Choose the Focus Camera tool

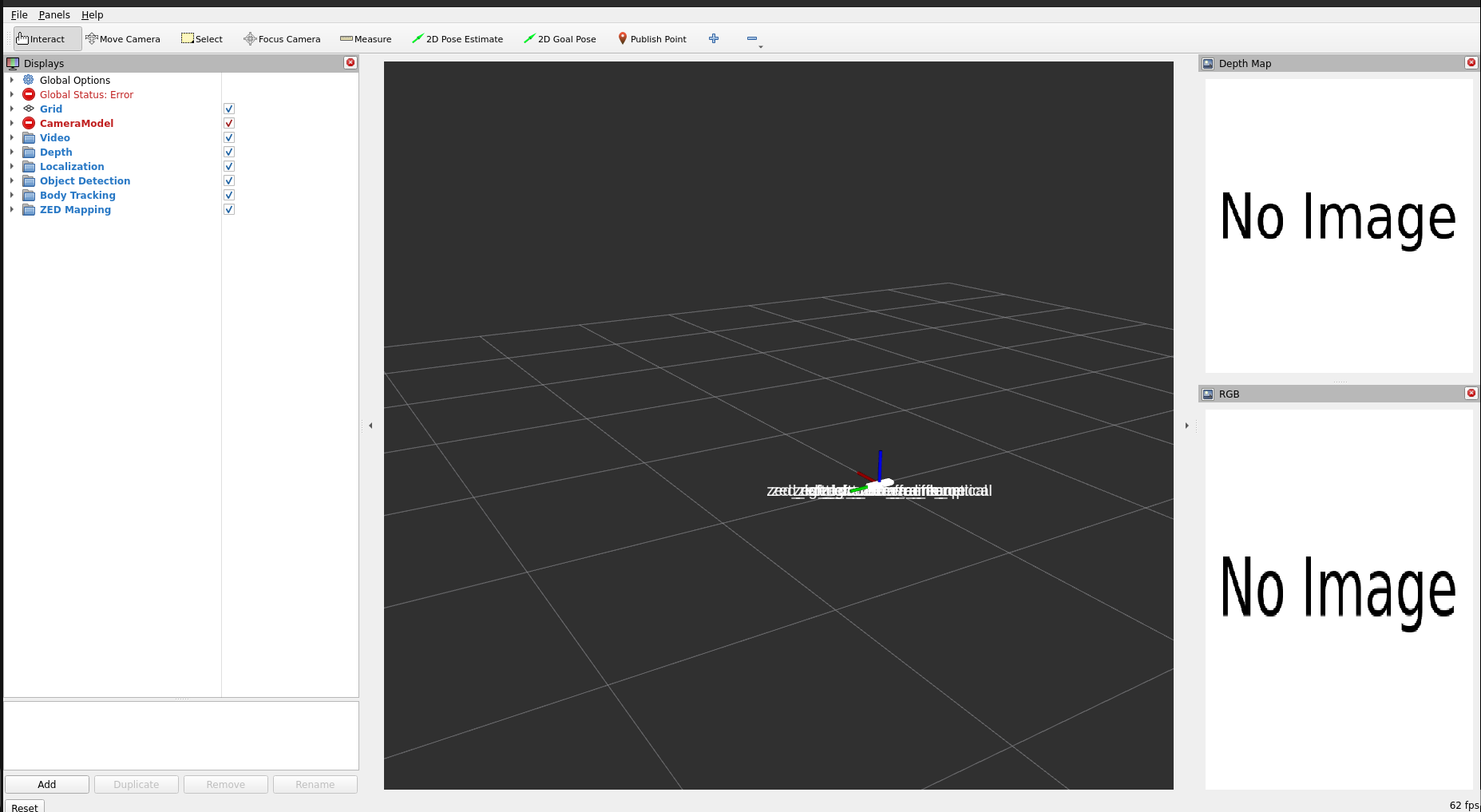tap(282, 39)
